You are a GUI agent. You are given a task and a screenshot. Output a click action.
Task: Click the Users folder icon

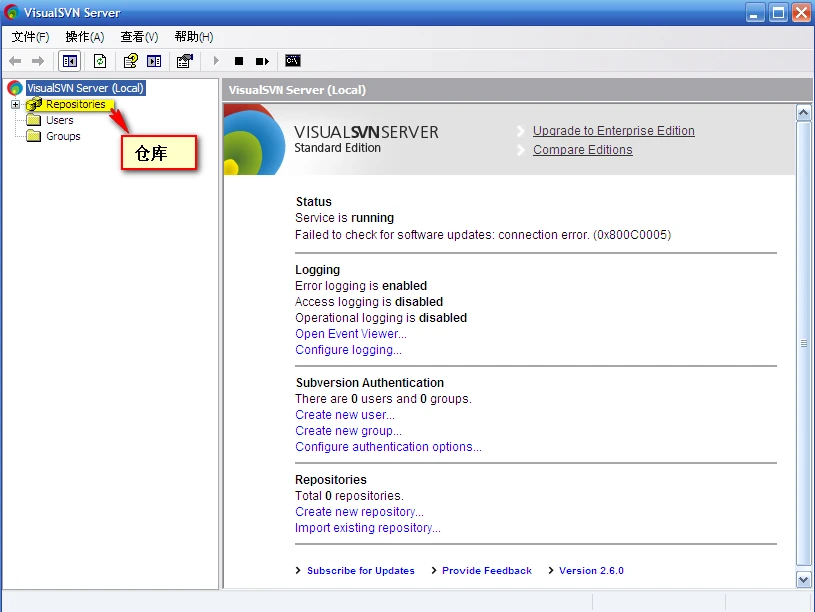[34, 120]
